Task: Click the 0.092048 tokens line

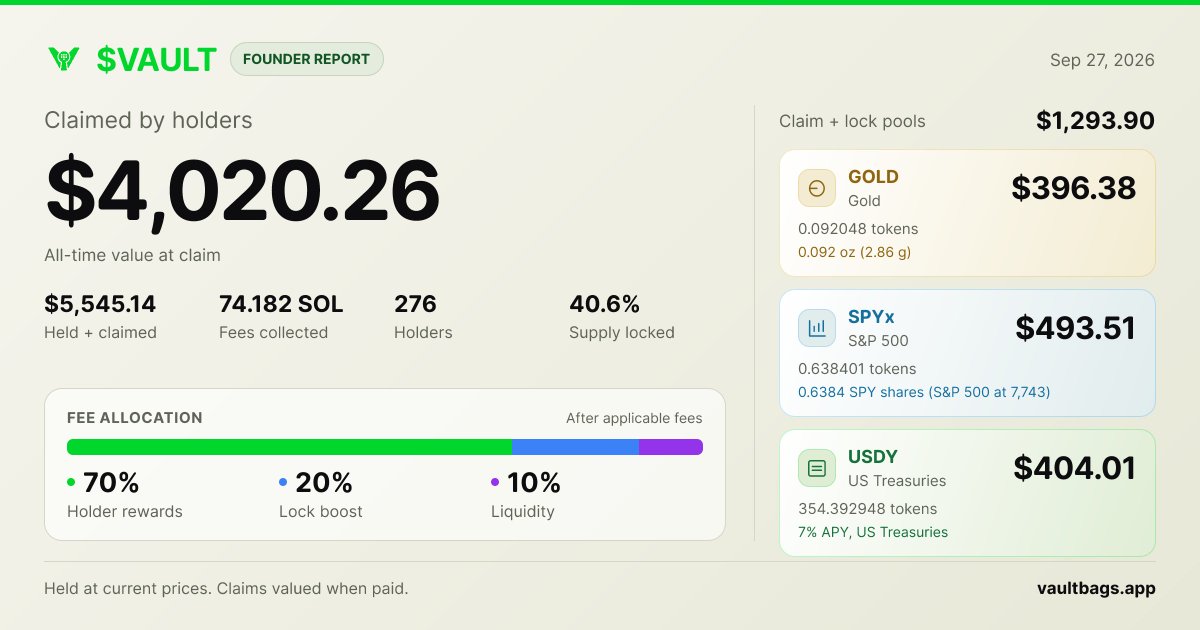Action: click(x=858, y=229)
